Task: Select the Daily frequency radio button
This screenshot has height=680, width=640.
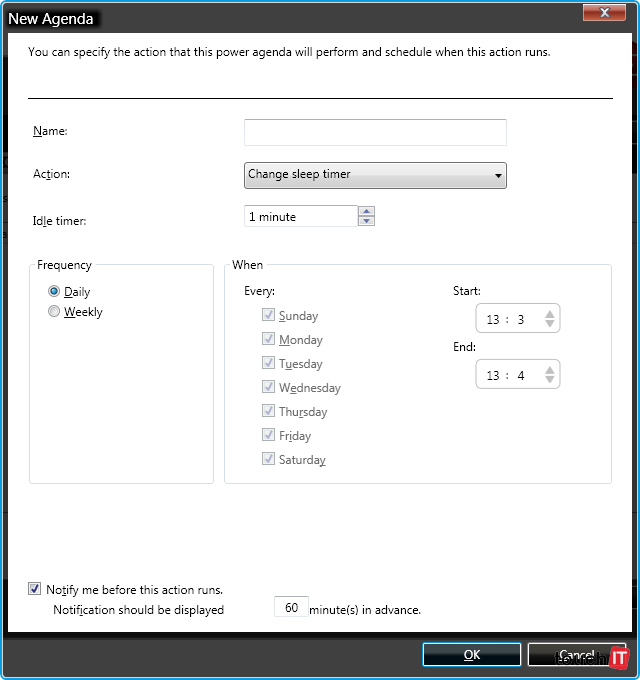Action: point(54,292)
